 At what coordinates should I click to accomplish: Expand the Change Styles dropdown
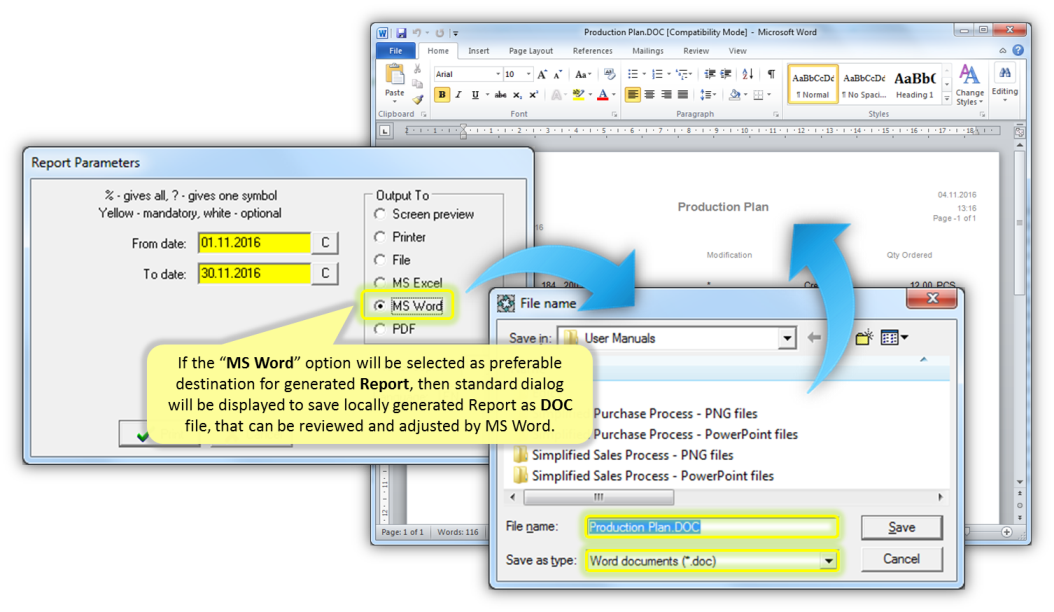pos(969,85)
